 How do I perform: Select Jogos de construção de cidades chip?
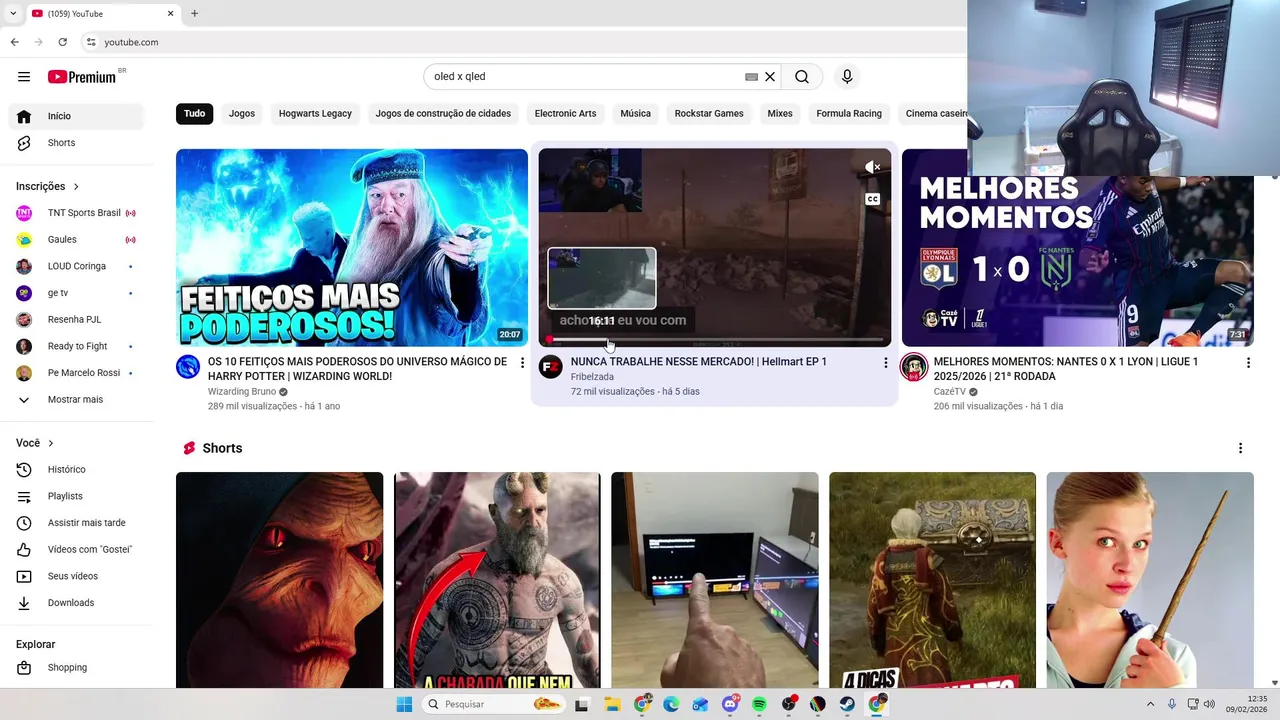(x=443, y=114)
